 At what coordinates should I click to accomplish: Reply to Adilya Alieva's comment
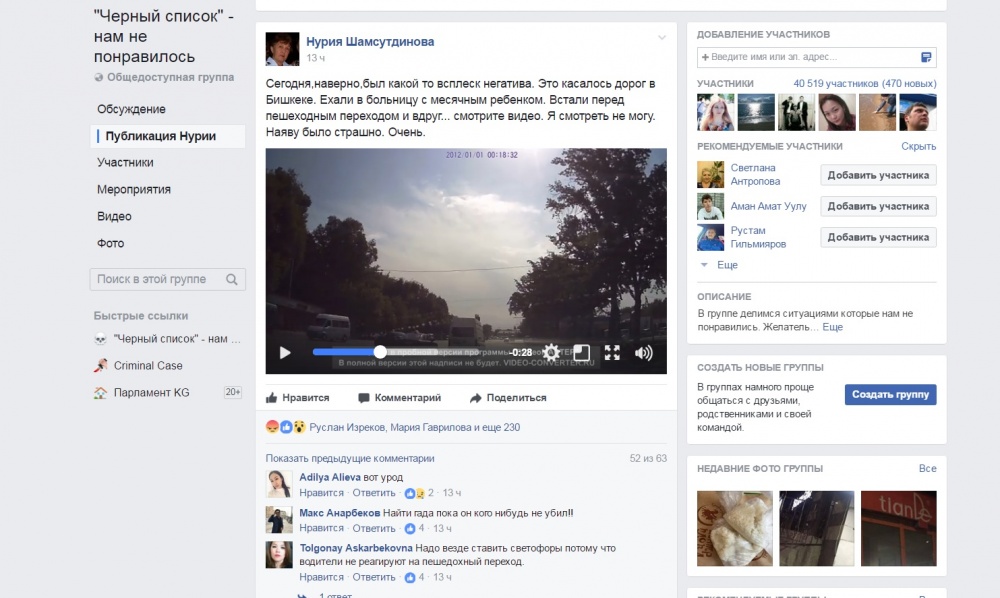tap(374, 493)
